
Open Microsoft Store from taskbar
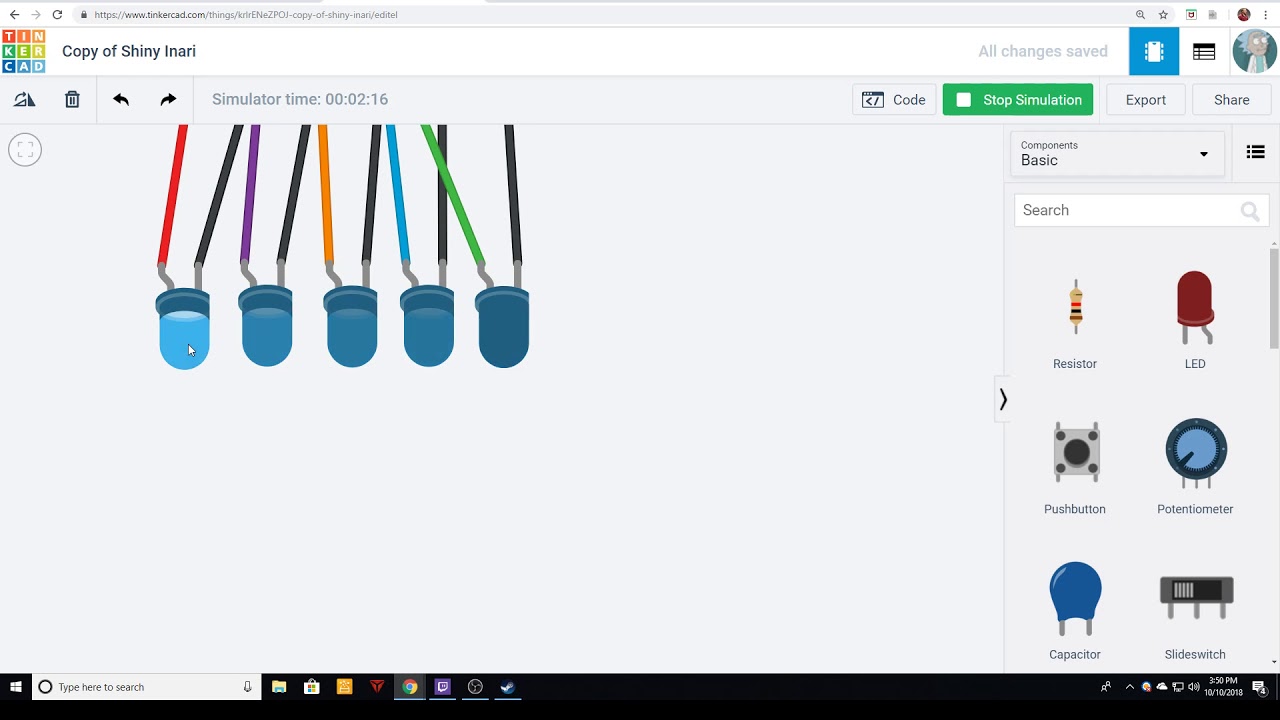point(312,687)
